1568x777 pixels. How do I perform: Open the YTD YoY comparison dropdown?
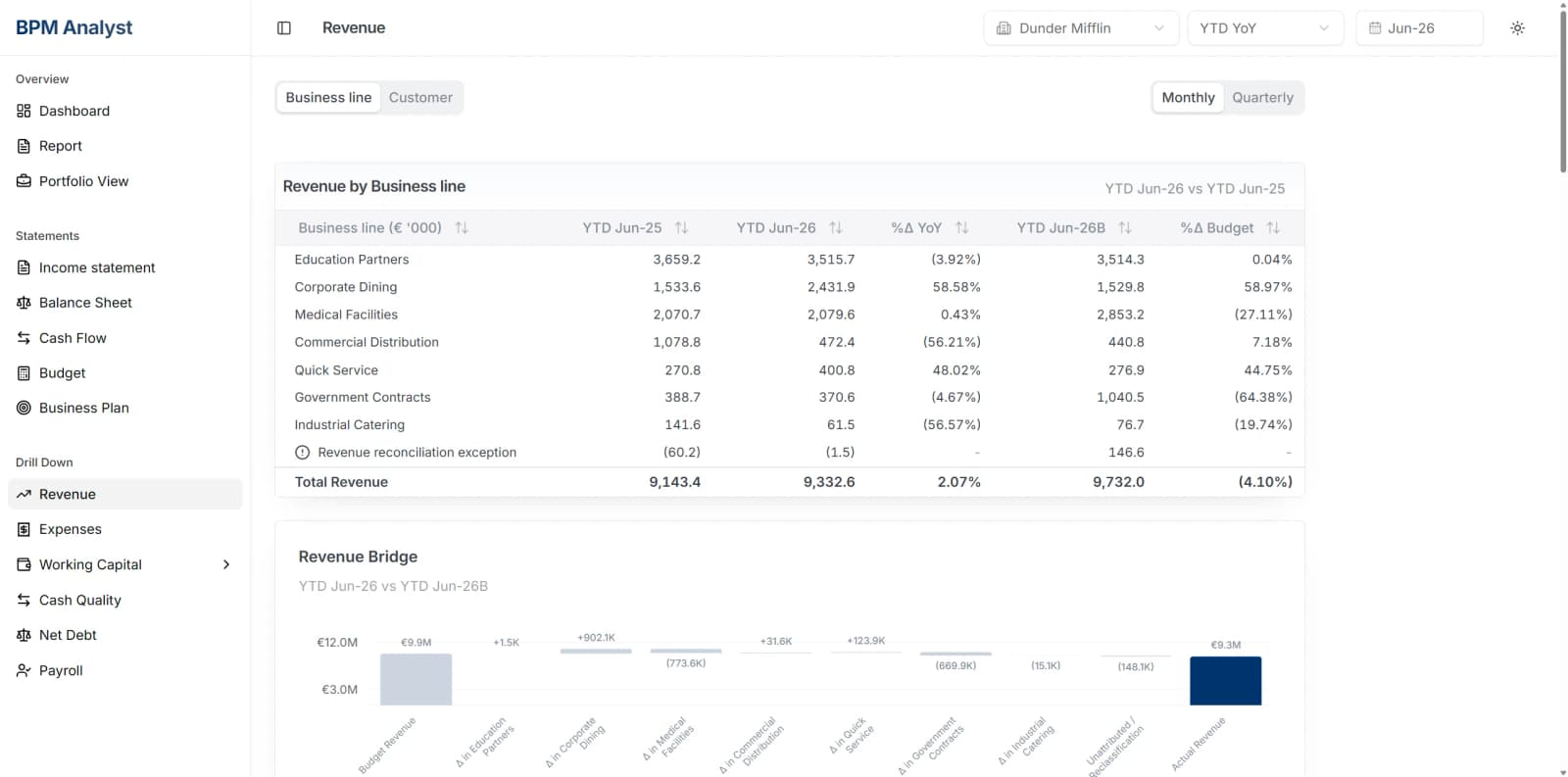click(1264, 28)
